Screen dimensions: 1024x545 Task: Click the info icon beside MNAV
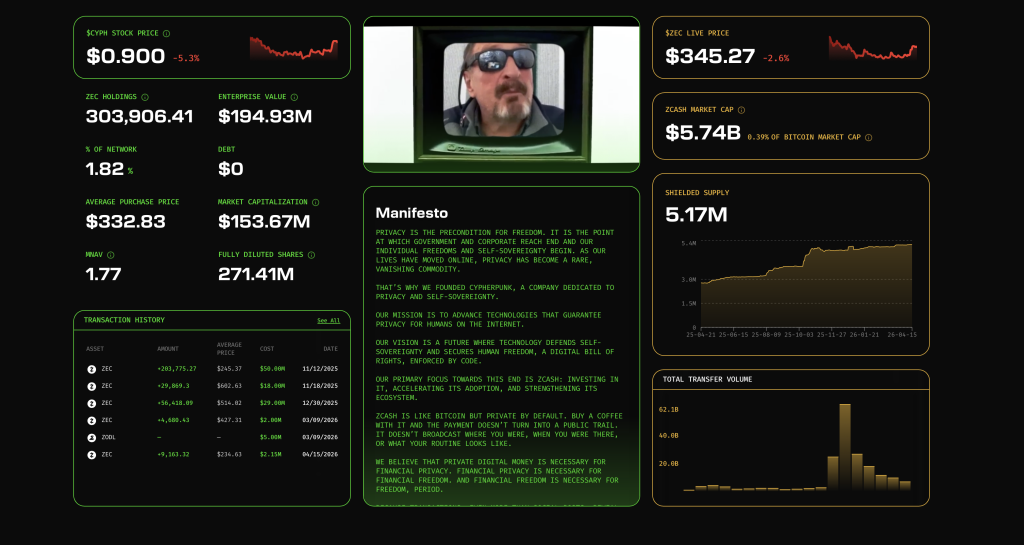coord(110,255)
